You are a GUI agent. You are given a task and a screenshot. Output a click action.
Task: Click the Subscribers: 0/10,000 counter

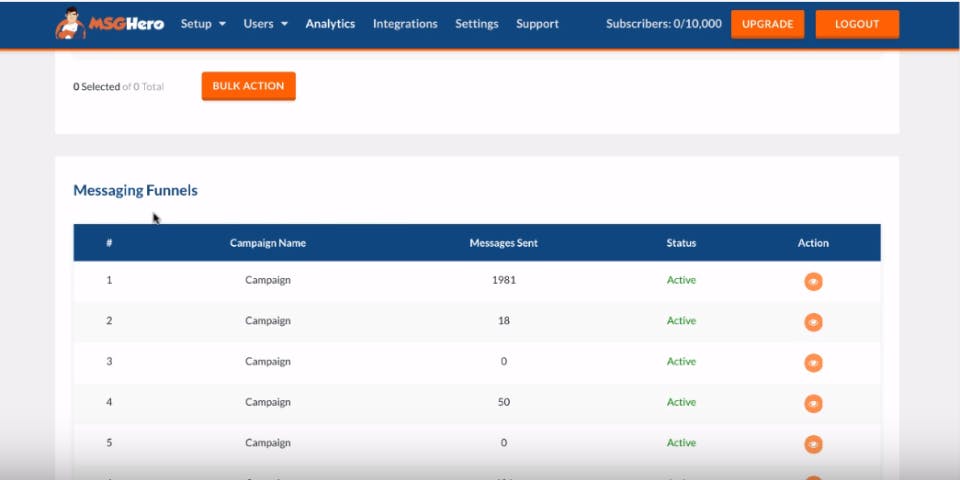(664, 24)
